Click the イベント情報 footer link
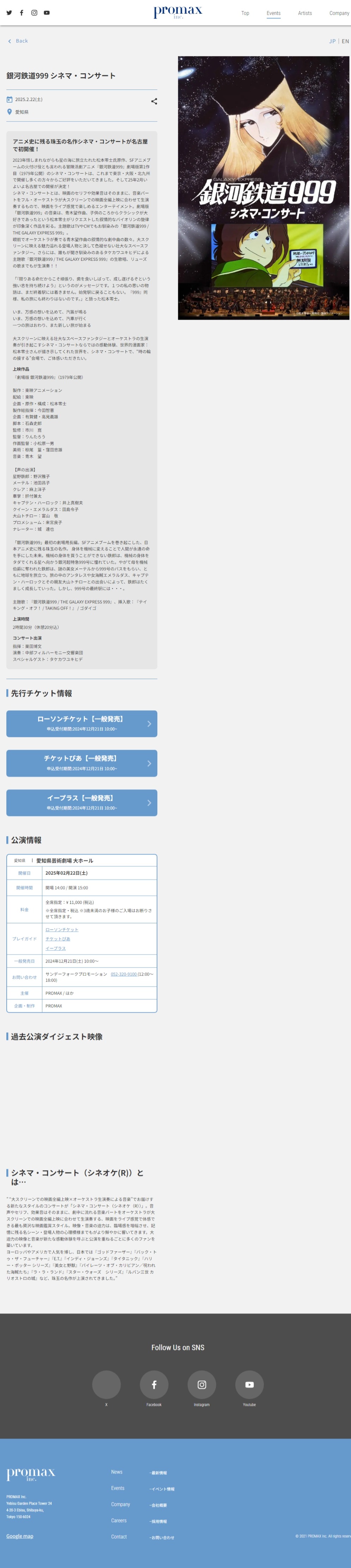351x1568 pixels. (x=162, y=1489)
